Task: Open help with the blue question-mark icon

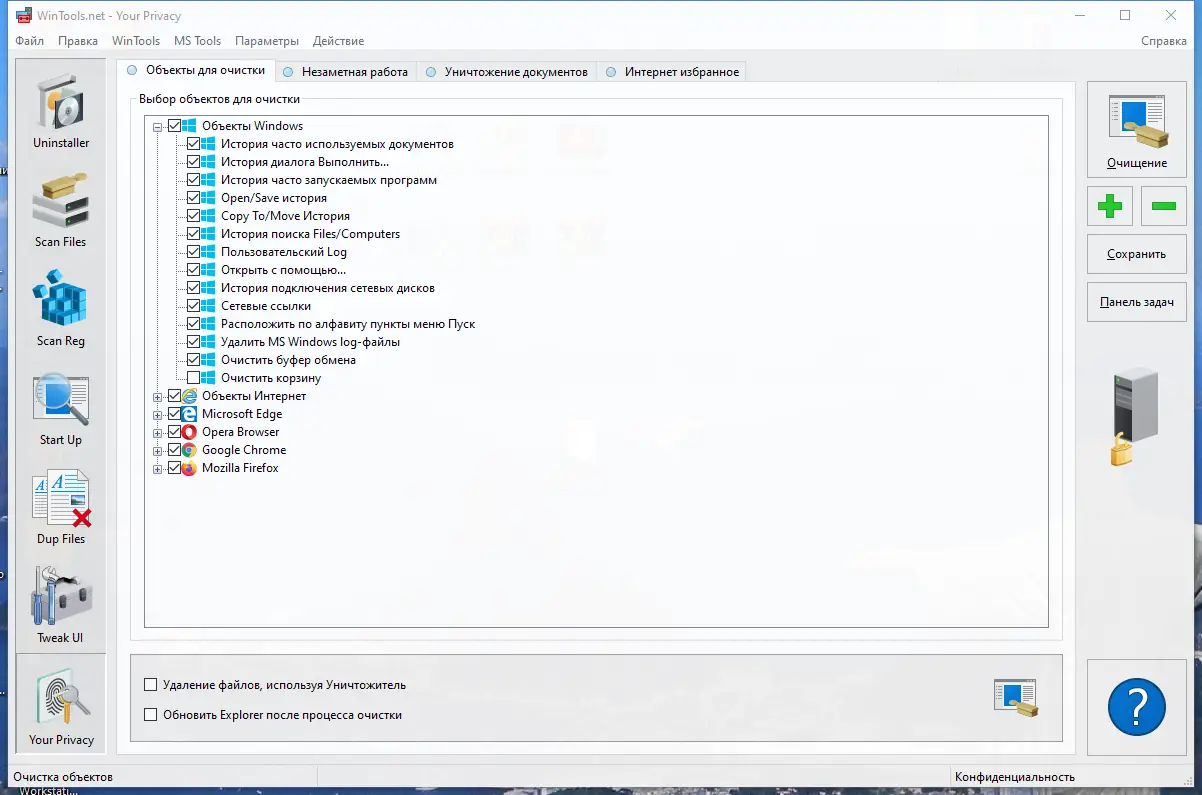Action: point(1137,707)
